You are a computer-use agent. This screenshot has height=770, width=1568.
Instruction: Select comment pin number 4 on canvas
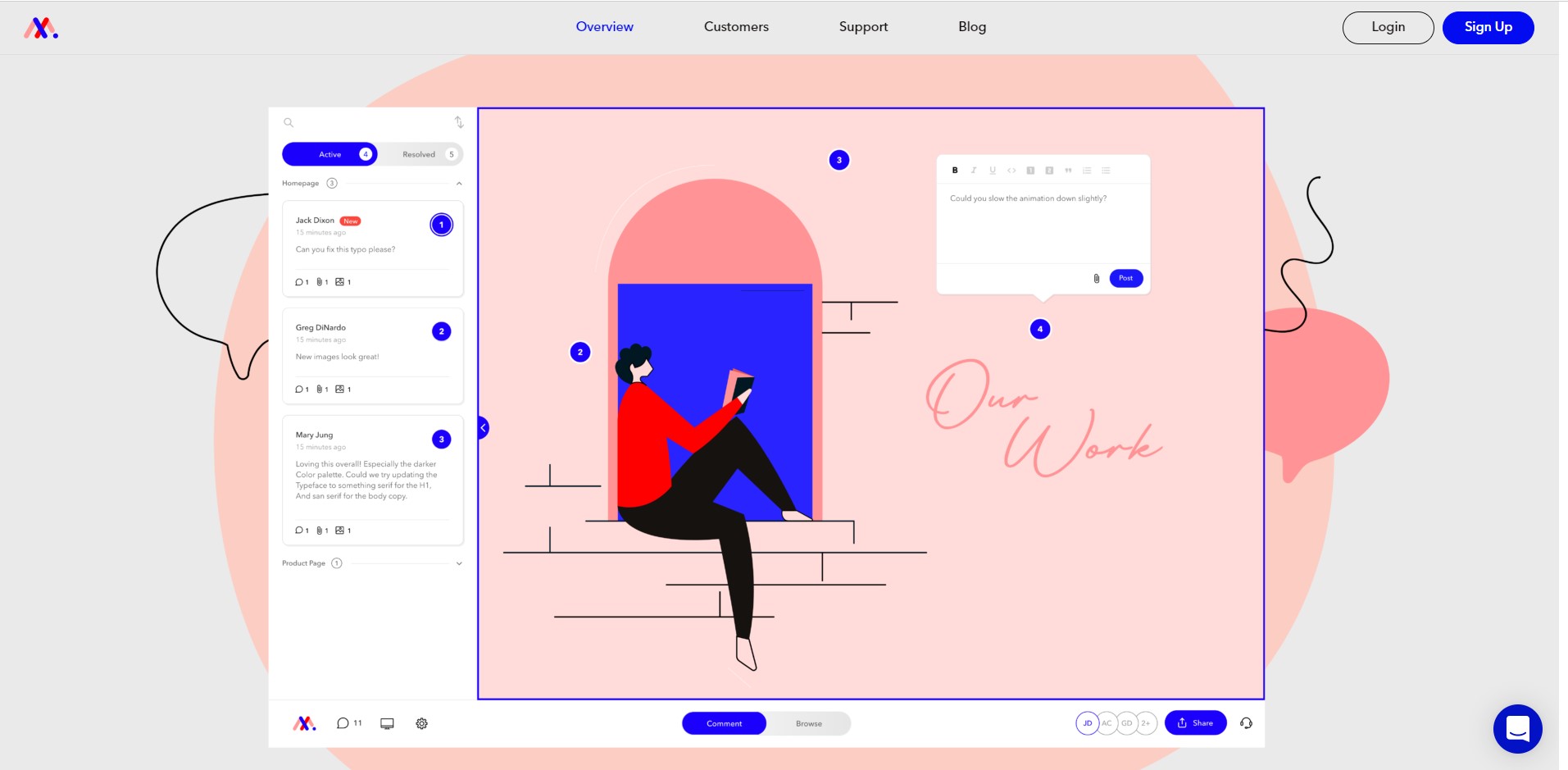pyautogui.click(x=1040, y=329)
